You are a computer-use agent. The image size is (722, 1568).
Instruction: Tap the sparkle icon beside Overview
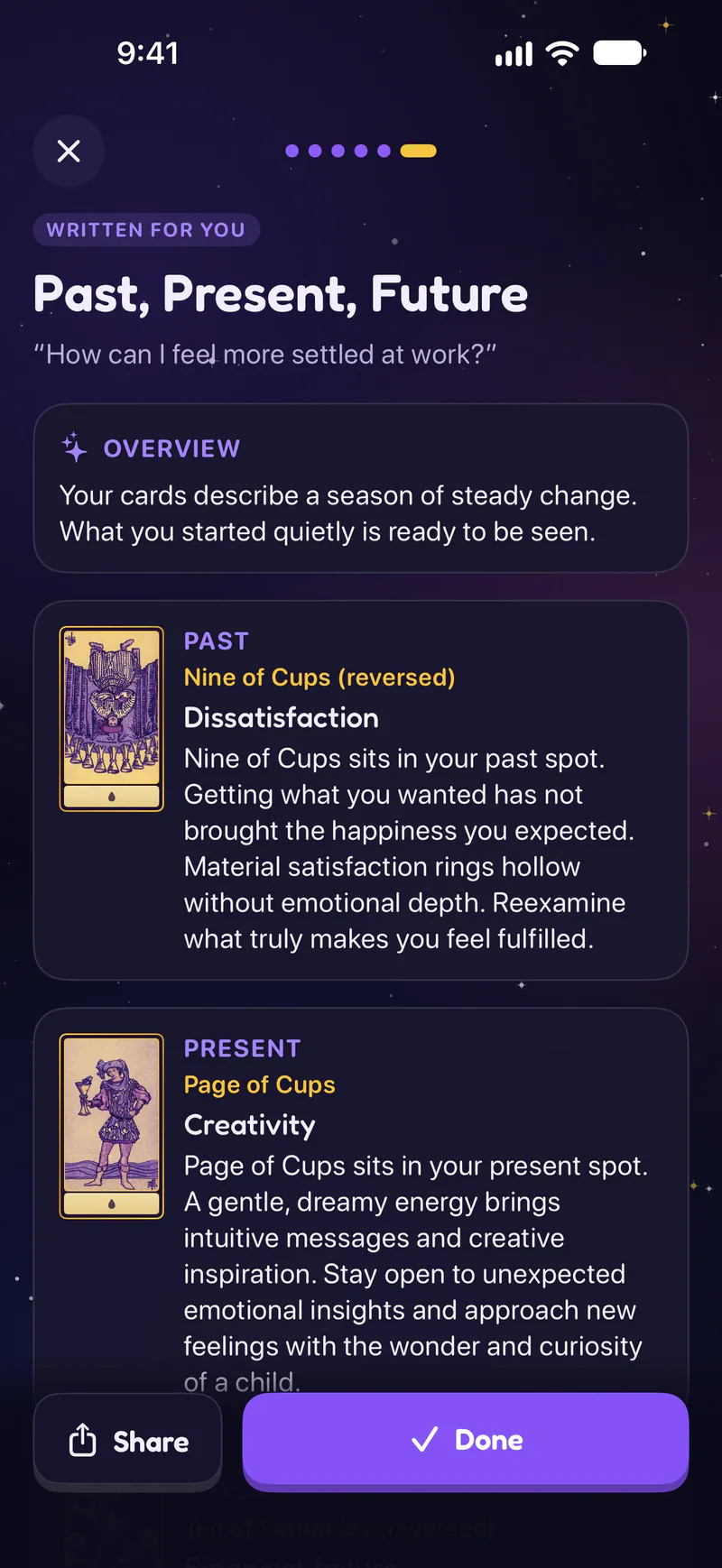pyautogui.click(x=74, y=447)
